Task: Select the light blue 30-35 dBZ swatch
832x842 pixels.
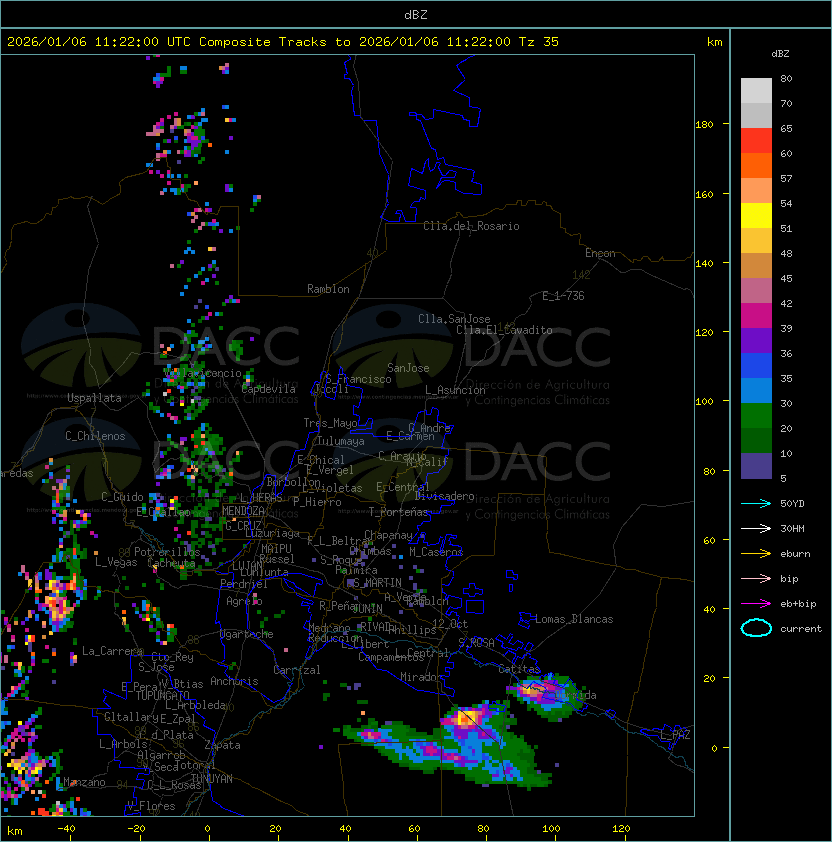Action: (x=756, y=391)
